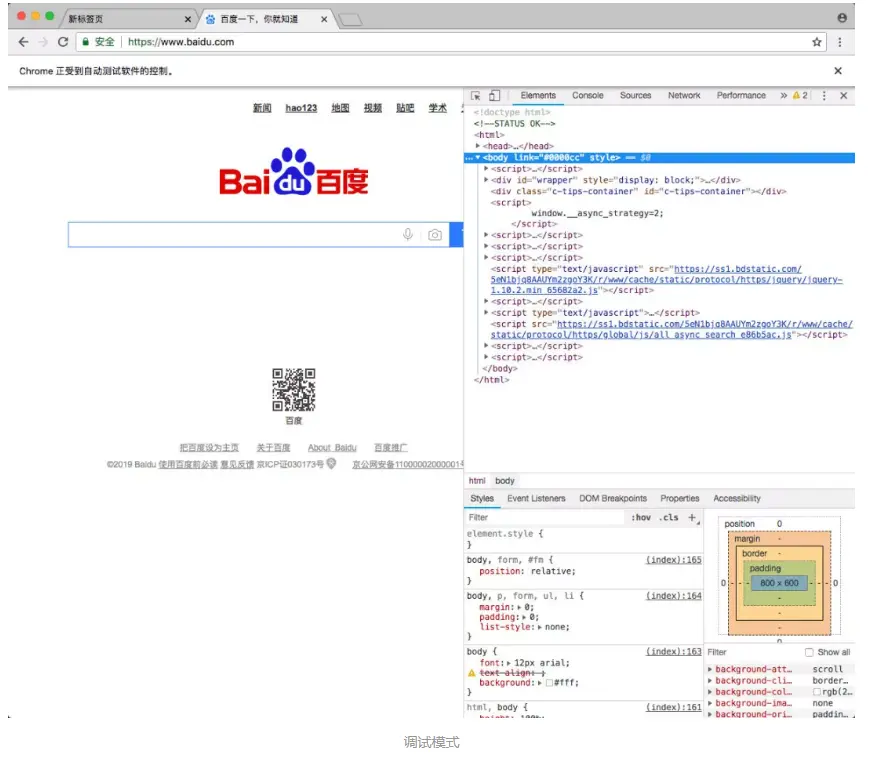Open the jquery script src link
Image resolution: width=869 pixels, height=767 pixels.
[x=666, y=279]
